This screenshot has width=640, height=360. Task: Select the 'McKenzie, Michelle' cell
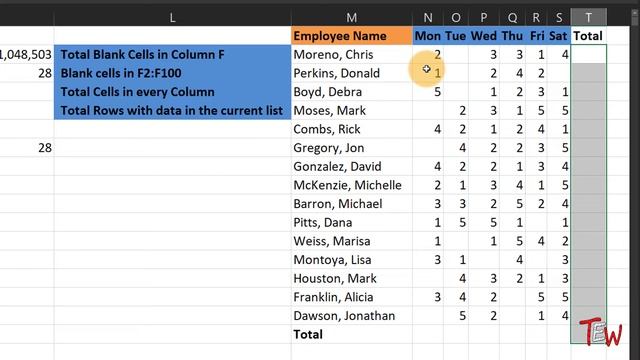tap(351, 185)
